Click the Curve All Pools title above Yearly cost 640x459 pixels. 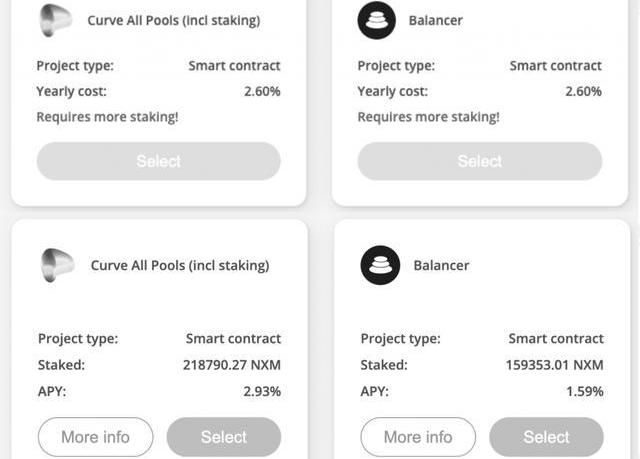(x=173, y=20)
